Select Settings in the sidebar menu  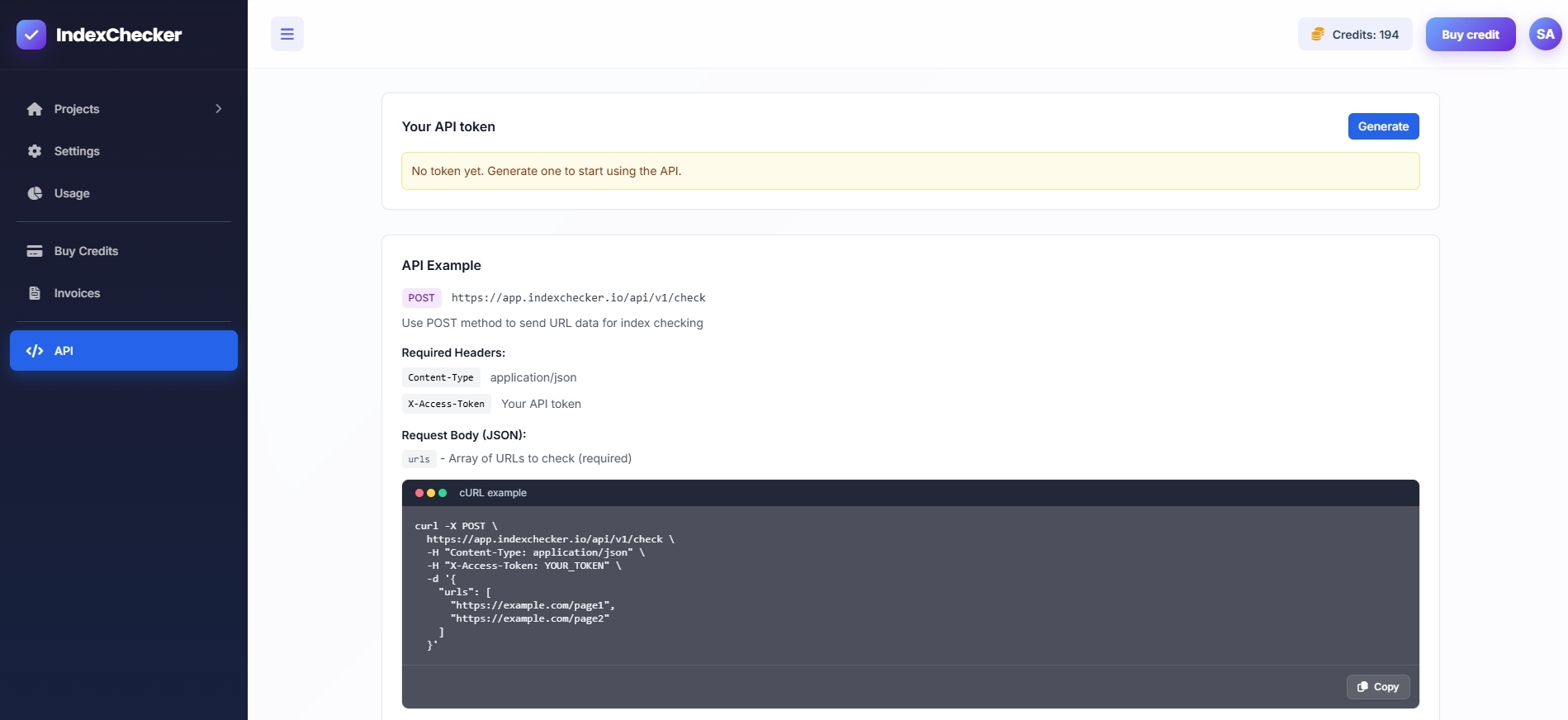point(77,151)
